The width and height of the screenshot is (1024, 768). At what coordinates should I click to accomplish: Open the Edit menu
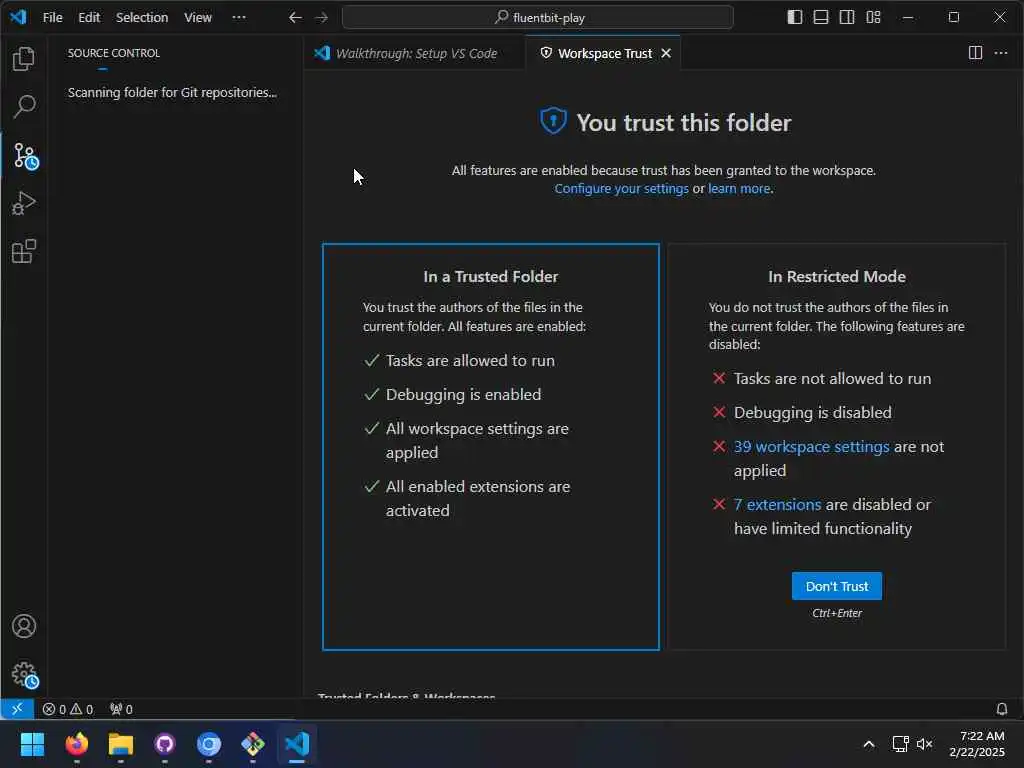pyautogui.click(x=89, y=18)
